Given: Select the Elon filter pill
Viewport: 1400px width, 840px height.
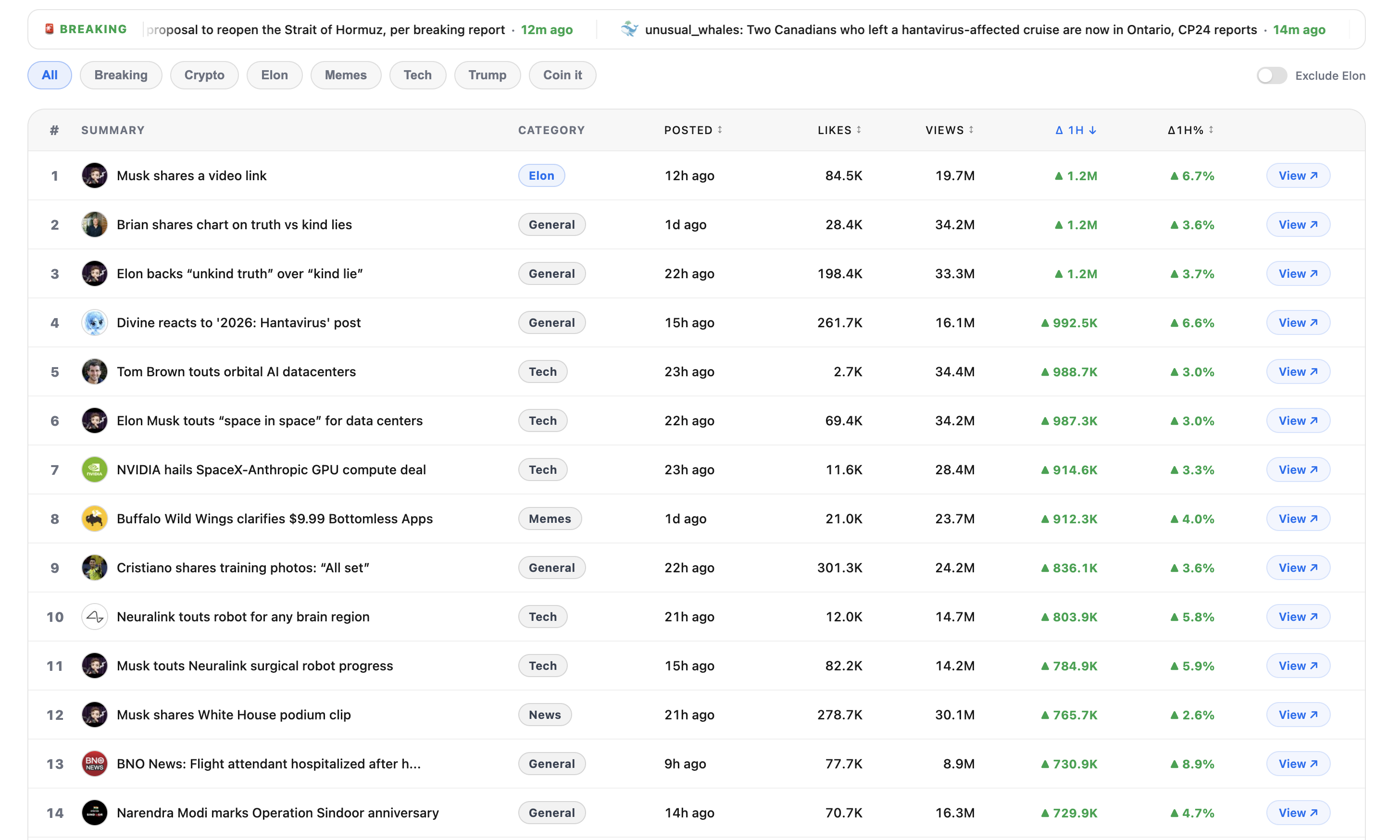Looking at the screenshot, I should [275, 75].
